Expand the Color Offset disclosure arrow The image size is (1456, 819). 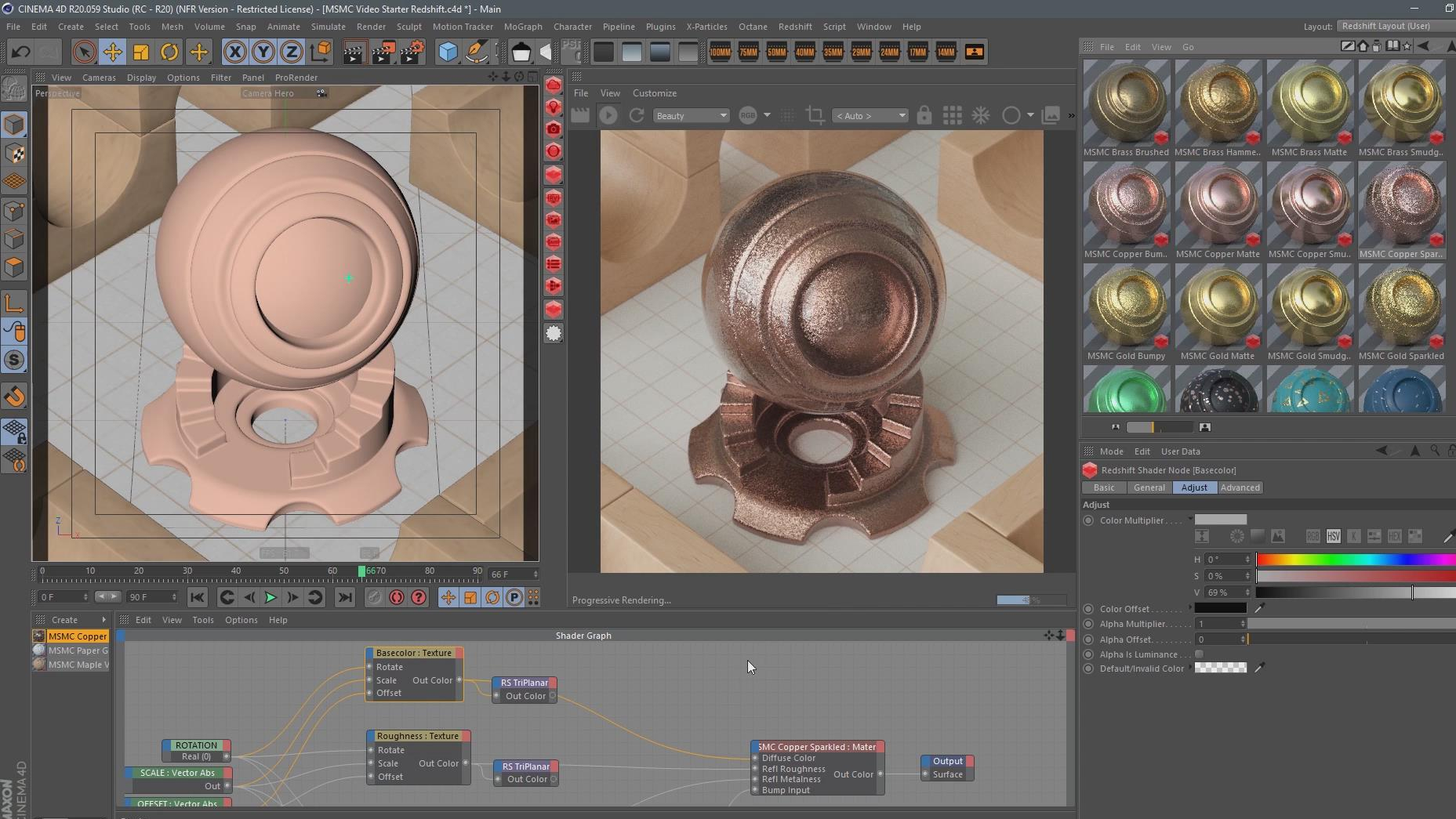(1190, 608)
